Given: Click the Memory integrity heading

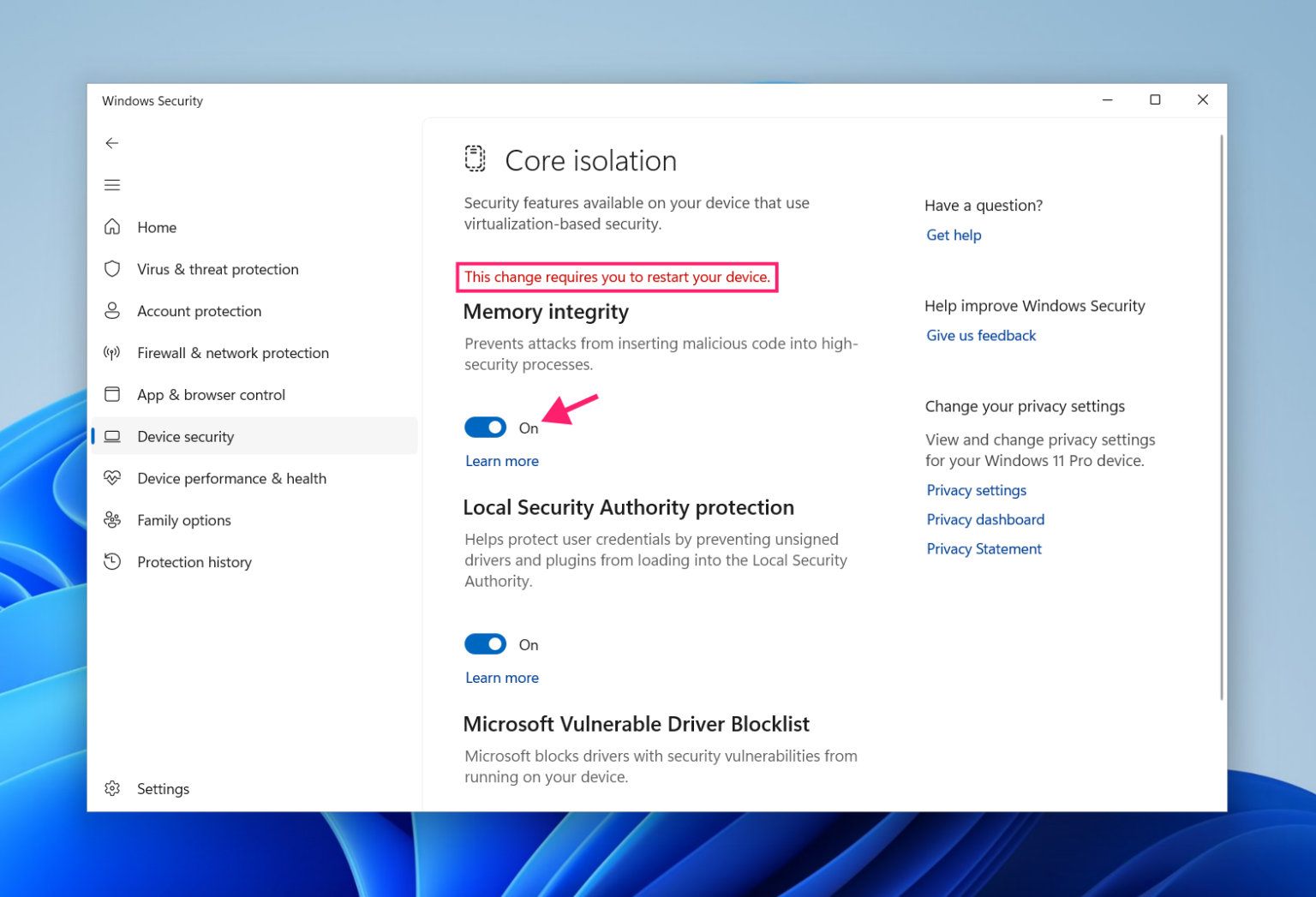Looking at the screenshot, I should pyautogui.click(x=546, y=312).
